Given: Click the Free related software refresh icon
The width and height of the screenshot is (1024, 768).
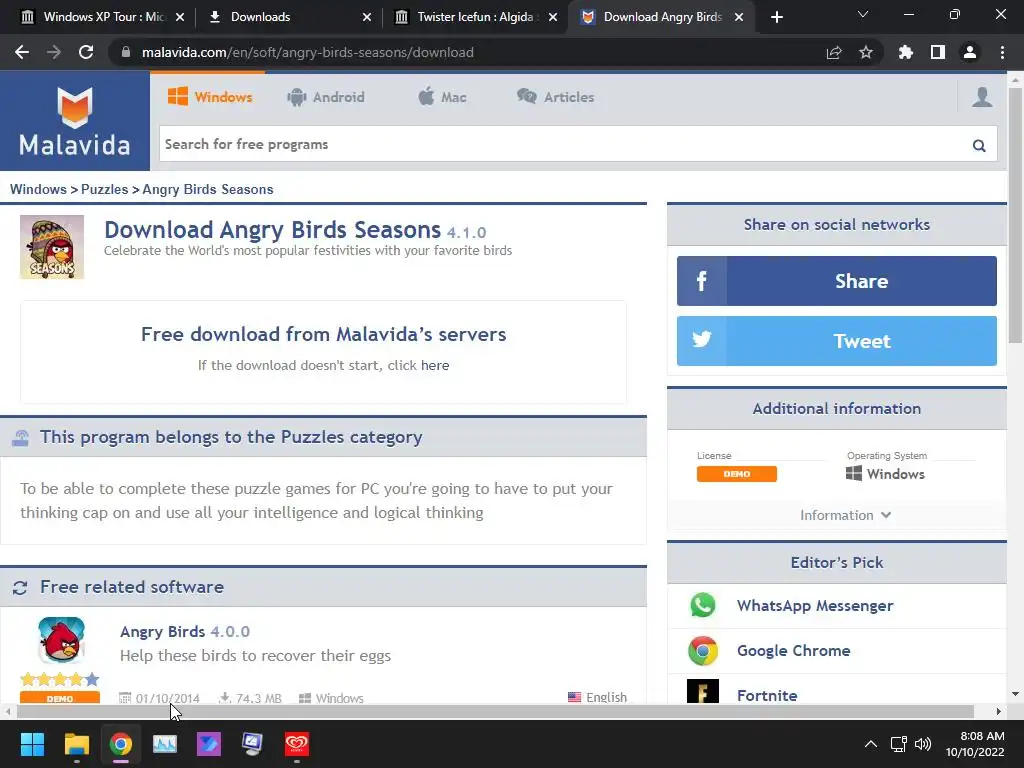Looking at the screenshot, I should (x=20, y=588).
